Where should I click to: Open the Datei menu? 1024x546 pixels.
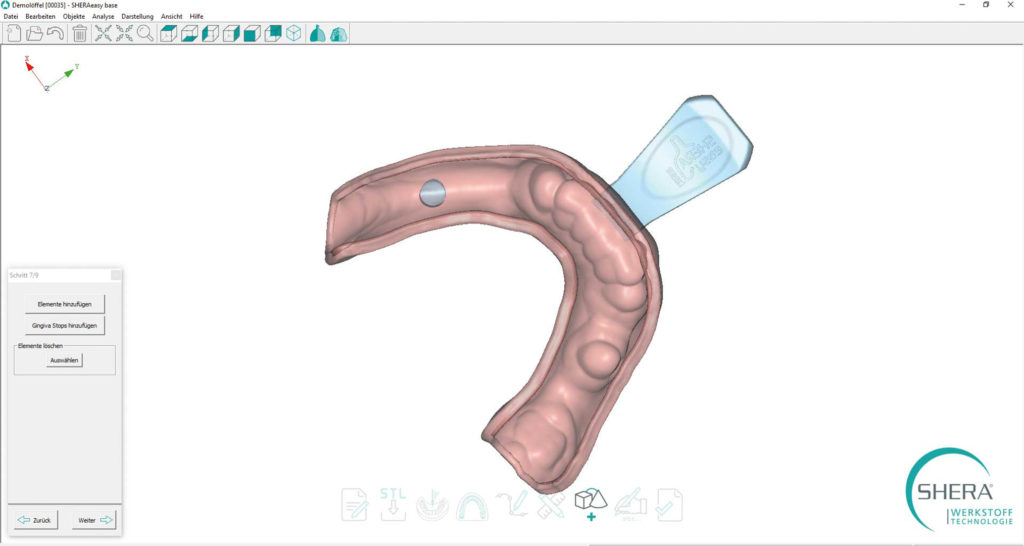[11, 16]
